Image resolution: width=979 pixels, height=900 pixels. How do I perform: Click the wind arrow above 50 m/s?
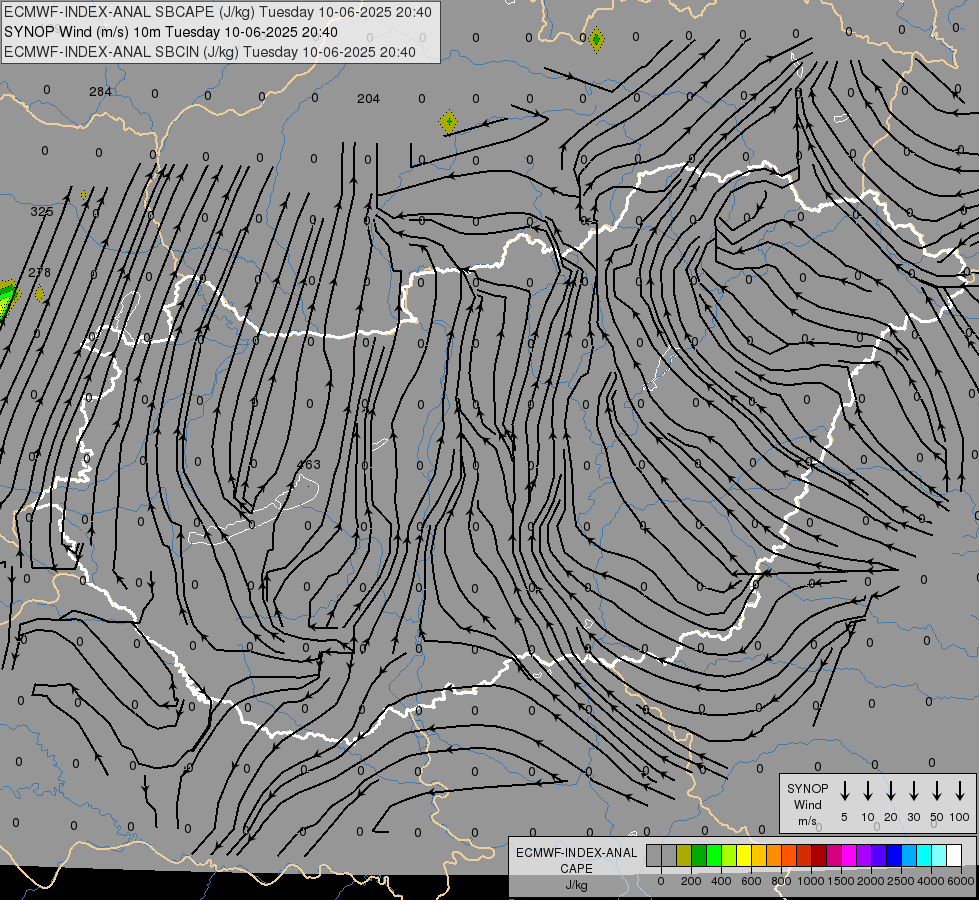[x=937, y=791]
